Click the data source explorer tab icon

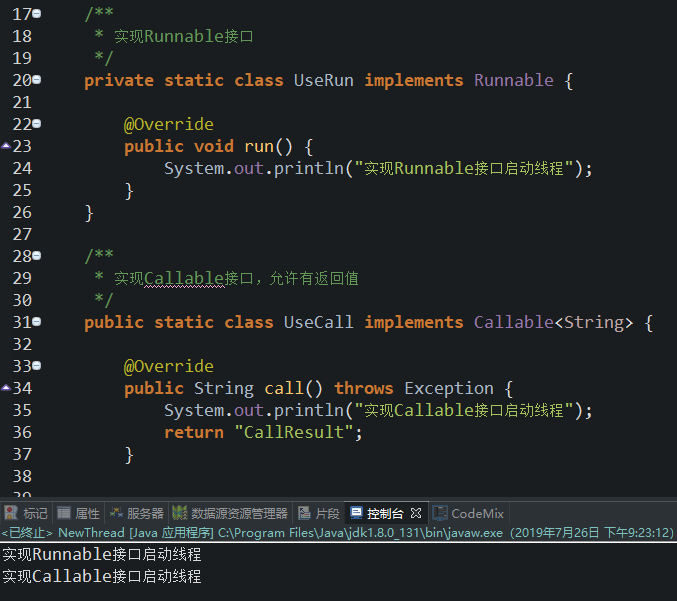tap(180, 513)
